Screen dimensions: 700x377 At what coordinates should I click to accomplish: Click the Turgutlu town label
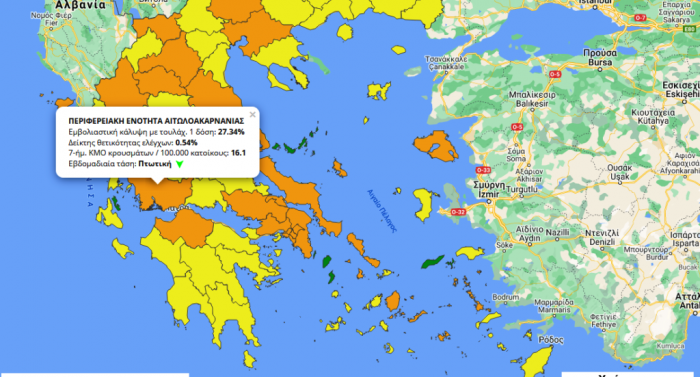[521, 189]
